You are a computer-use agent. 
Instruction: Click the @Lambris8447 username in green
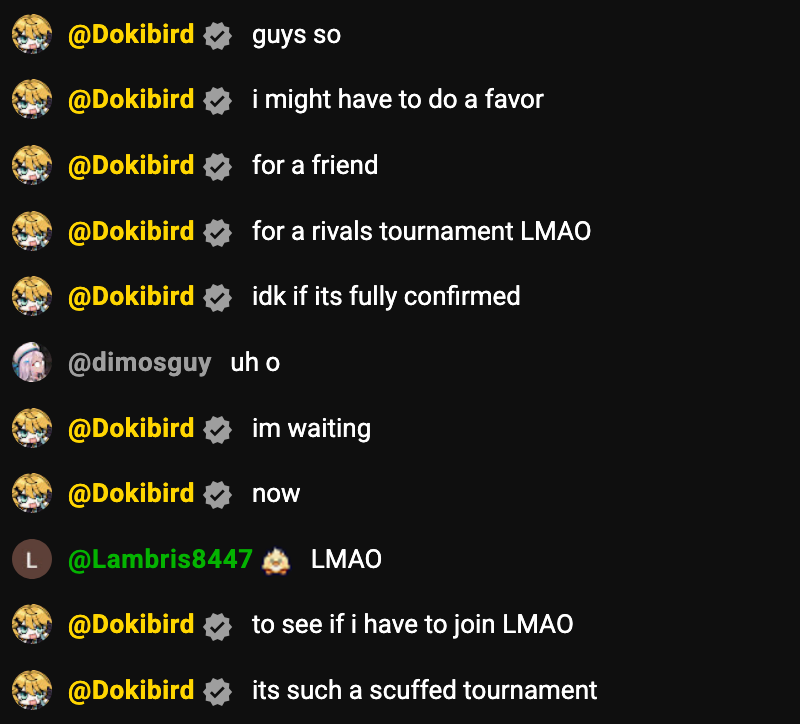160,559
